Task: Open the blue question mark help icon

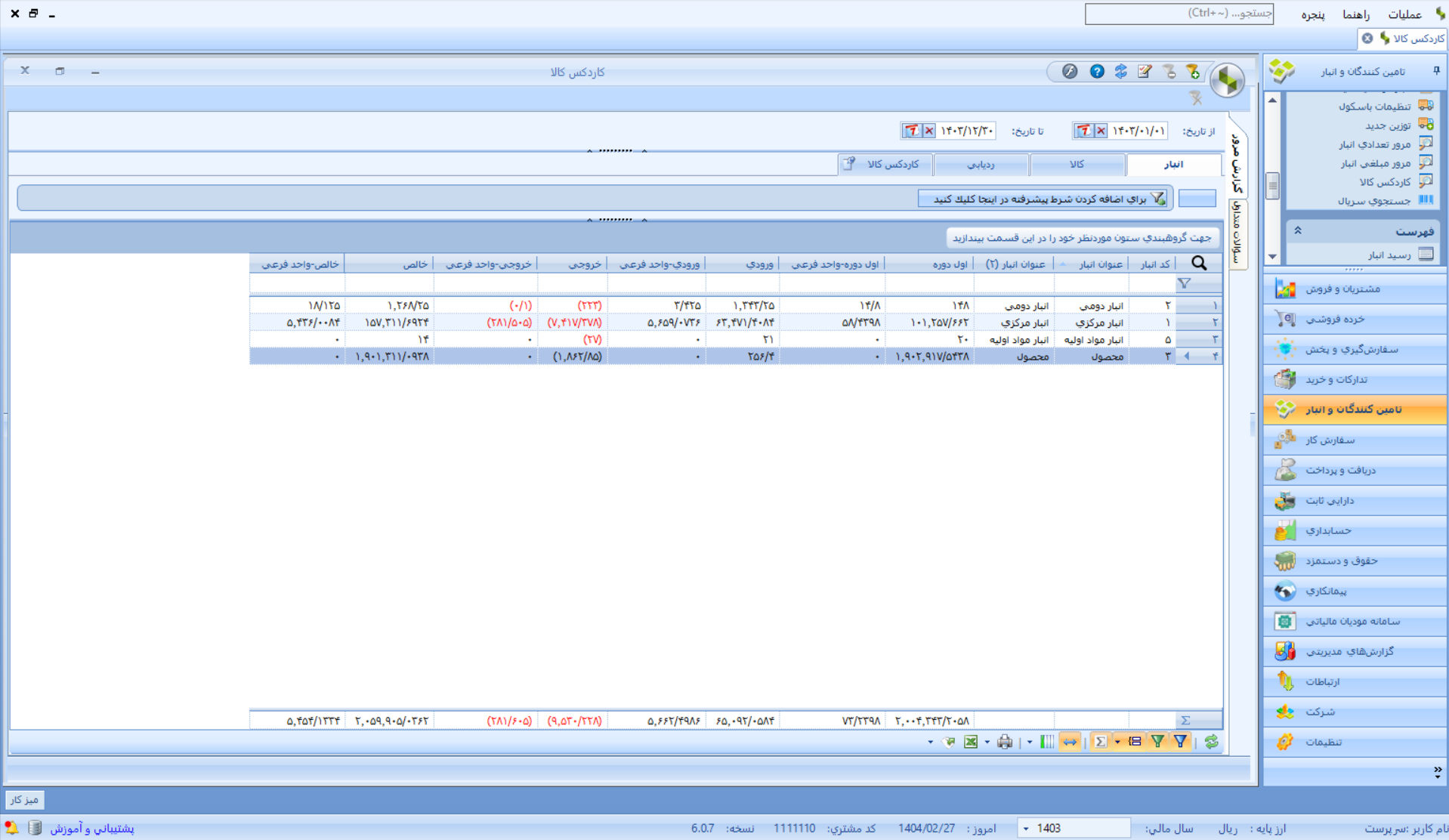Action: pos(1097,72)
